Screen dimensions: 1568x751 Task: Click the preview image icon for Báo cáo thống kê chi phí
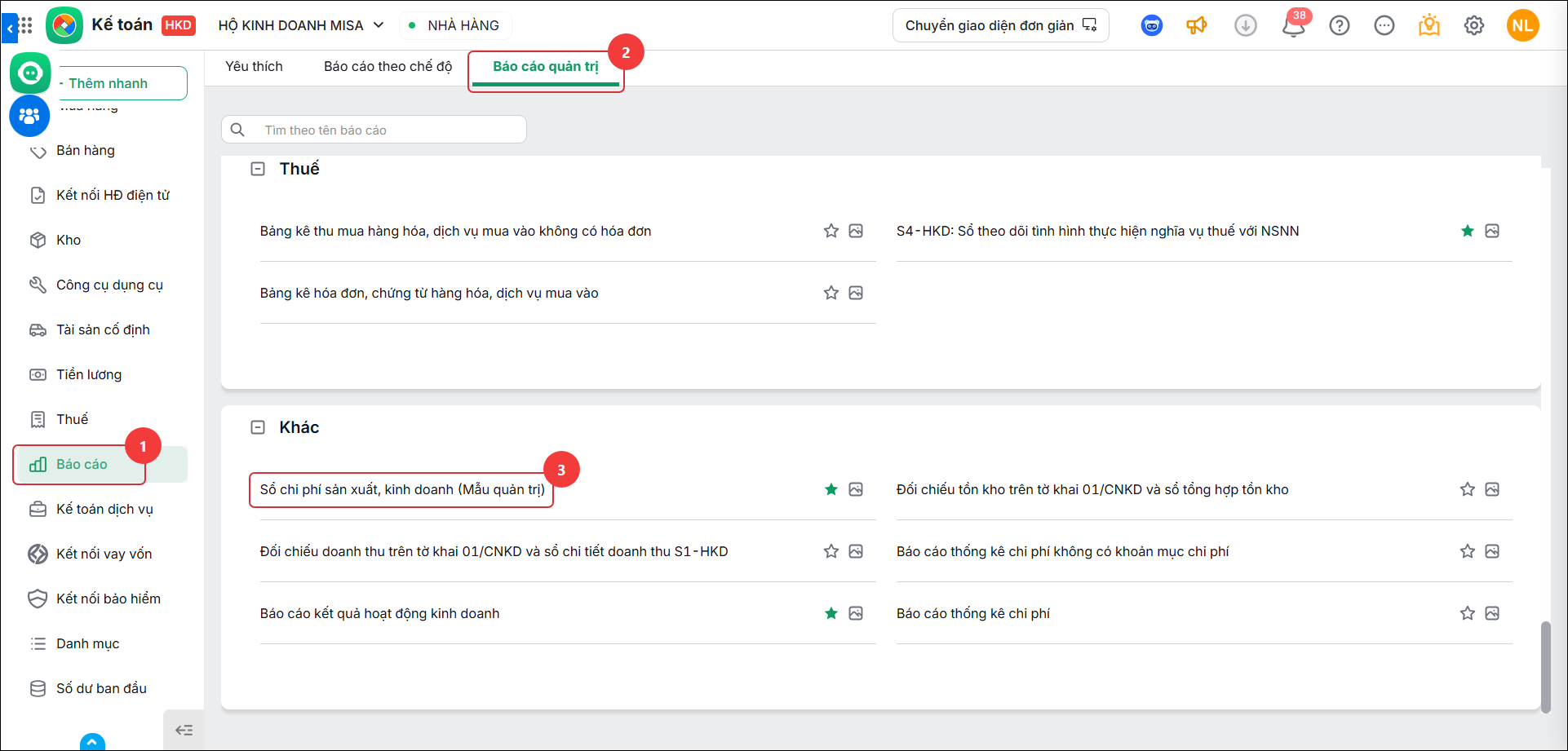[1492, 613]
